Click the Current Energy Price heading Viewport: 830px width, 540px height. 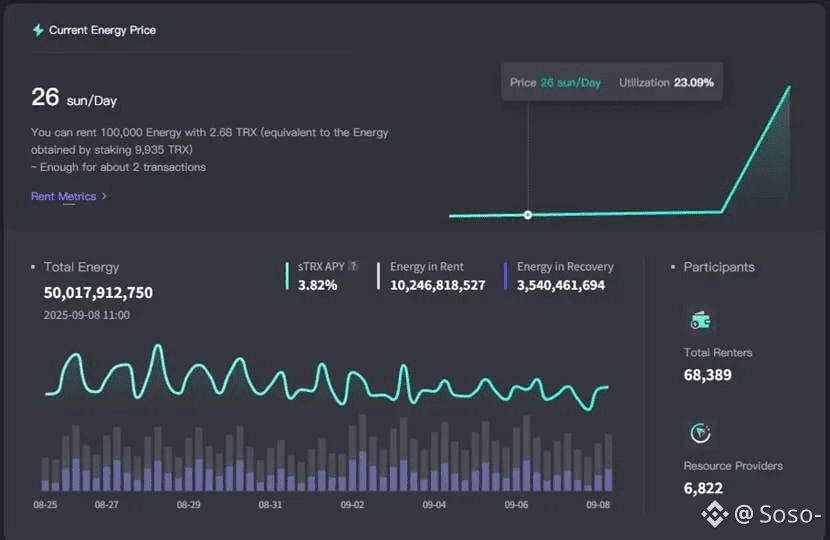[102, 30]
